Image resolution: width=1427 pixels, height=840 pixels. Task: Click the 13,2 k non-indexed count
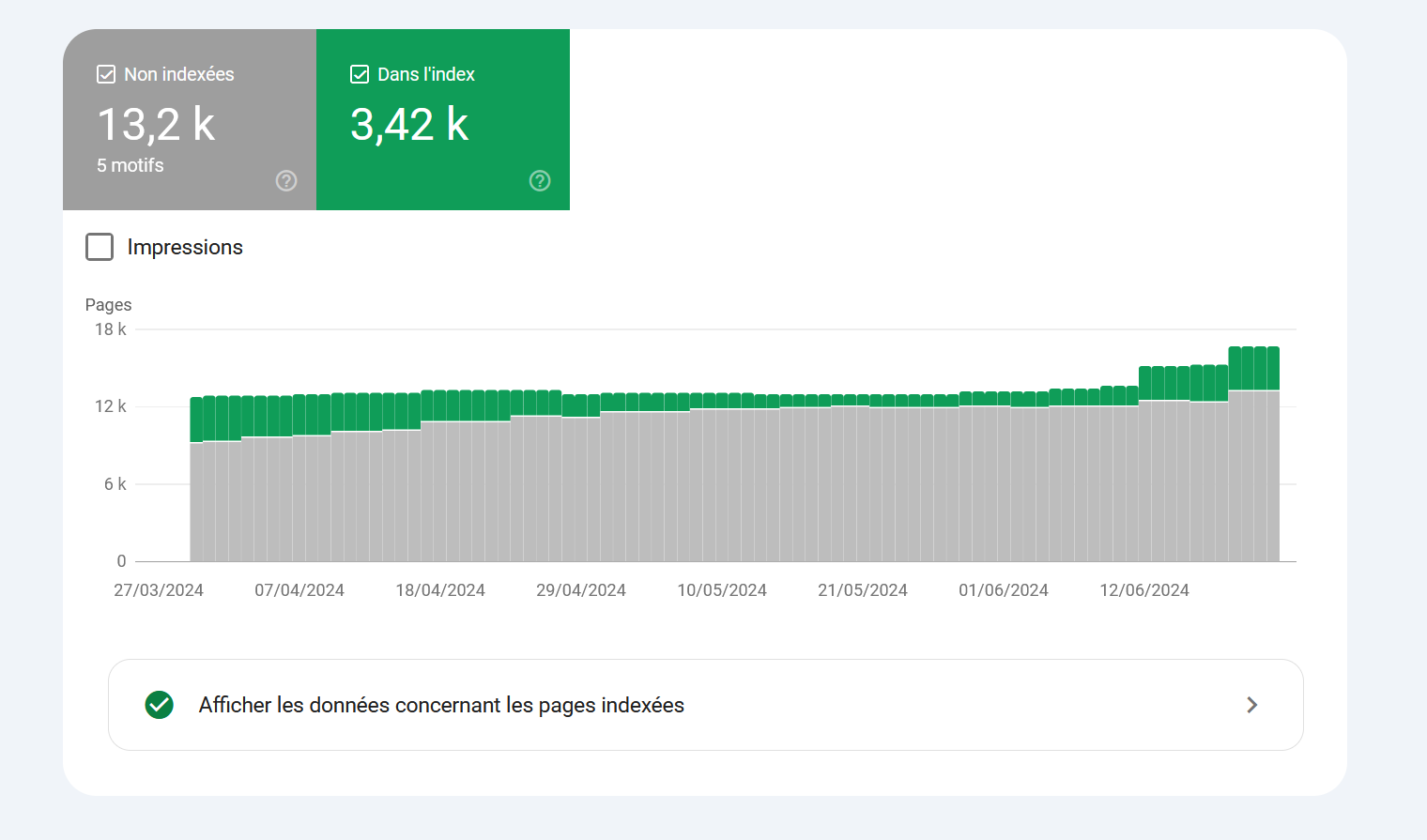pos(157,125)
